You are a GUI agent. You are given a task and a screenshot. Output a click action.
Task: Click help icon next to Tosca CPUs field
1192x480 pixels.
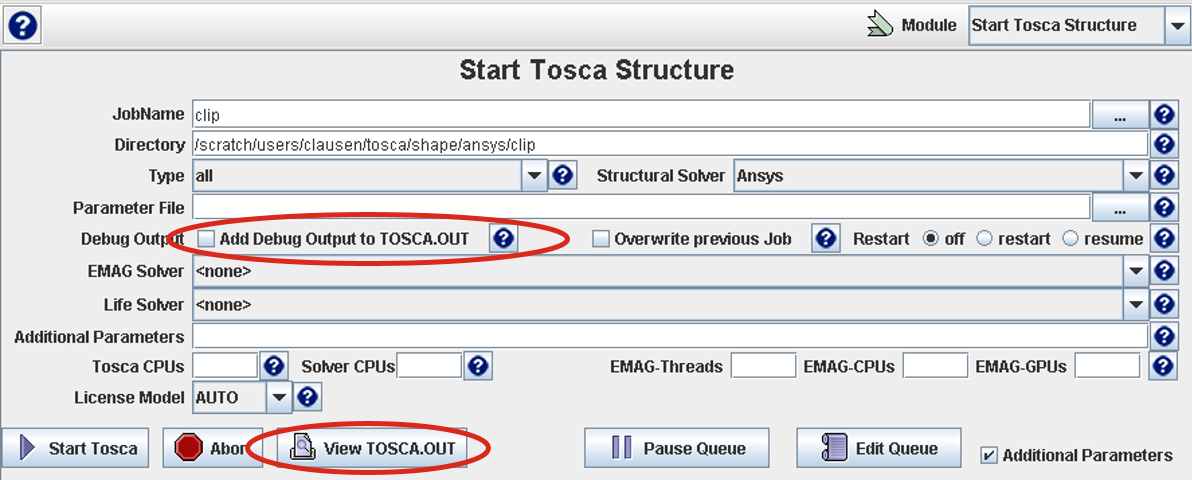point(274,366)
